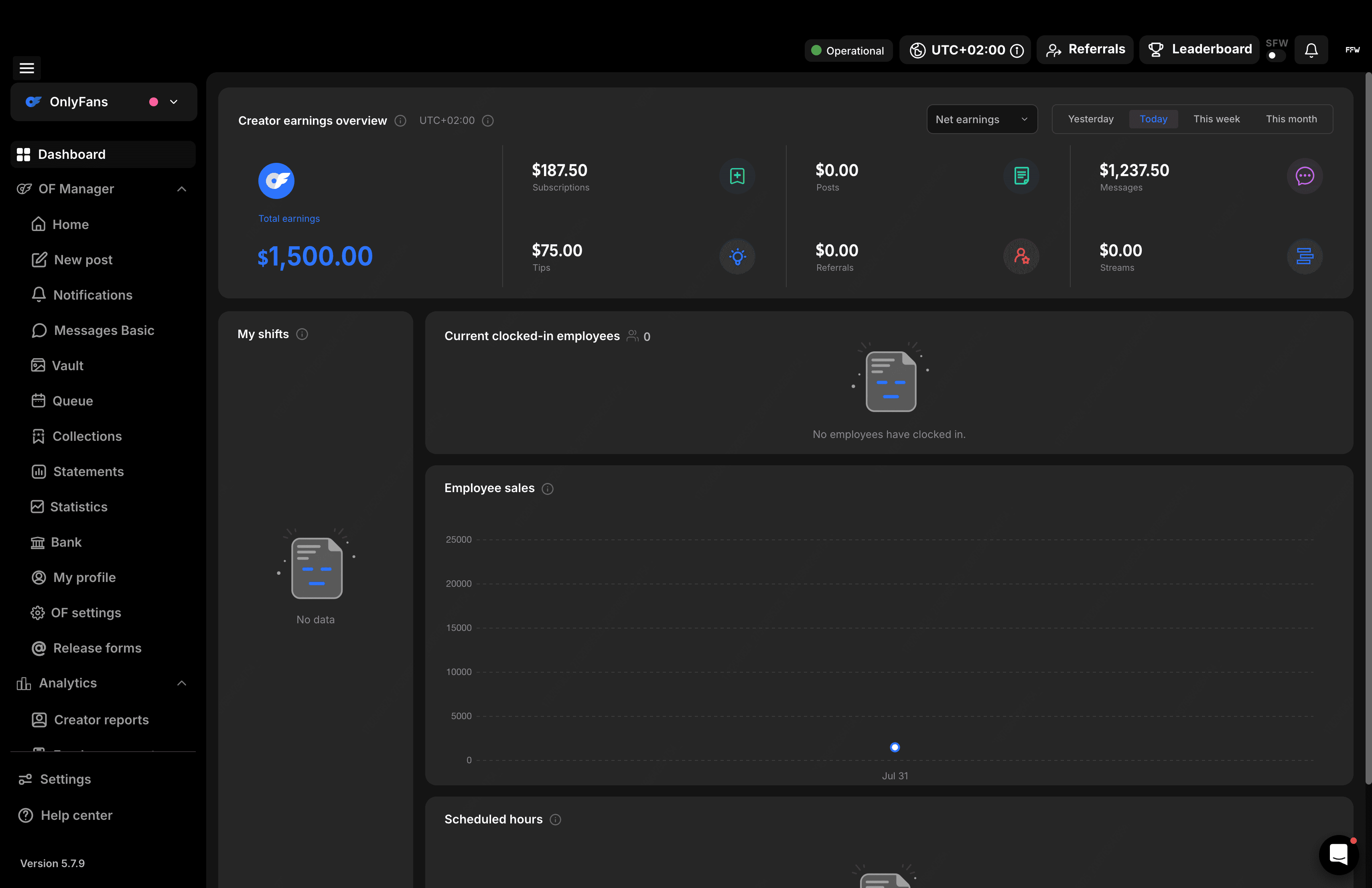Click info icon beside Employee sales

click(548, 489)
